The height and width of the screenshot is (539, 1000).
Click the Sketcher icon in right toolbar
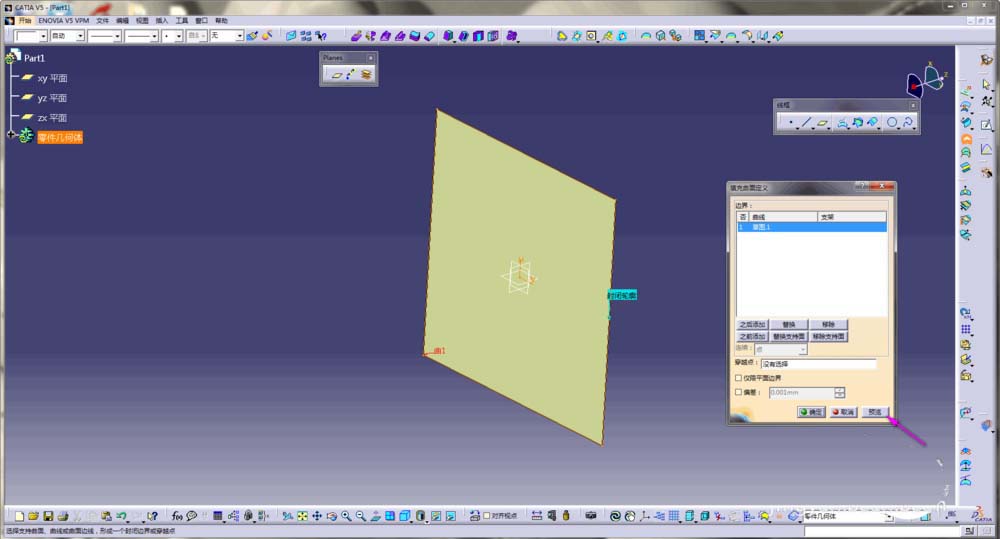click(x=986, y=125)
